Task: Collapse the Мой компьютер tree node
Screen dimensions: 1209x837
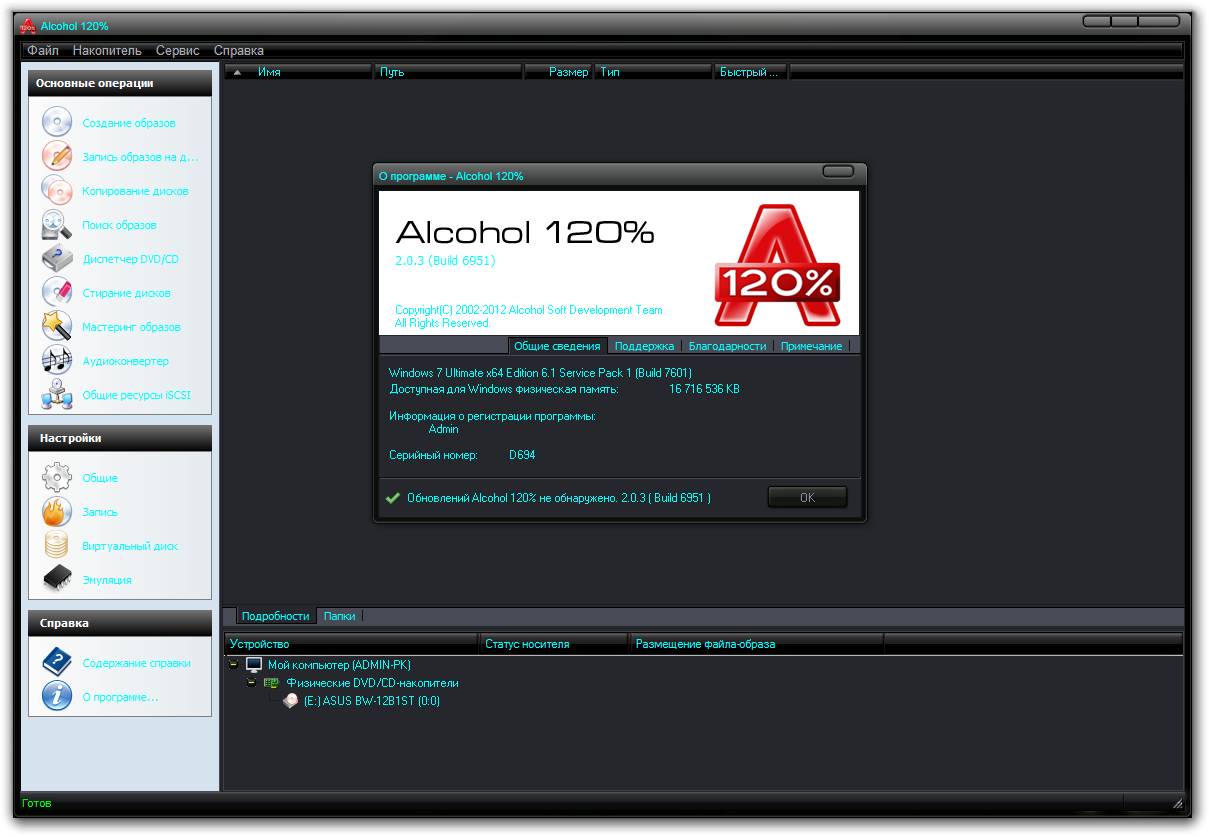Action: pos(233,665)
